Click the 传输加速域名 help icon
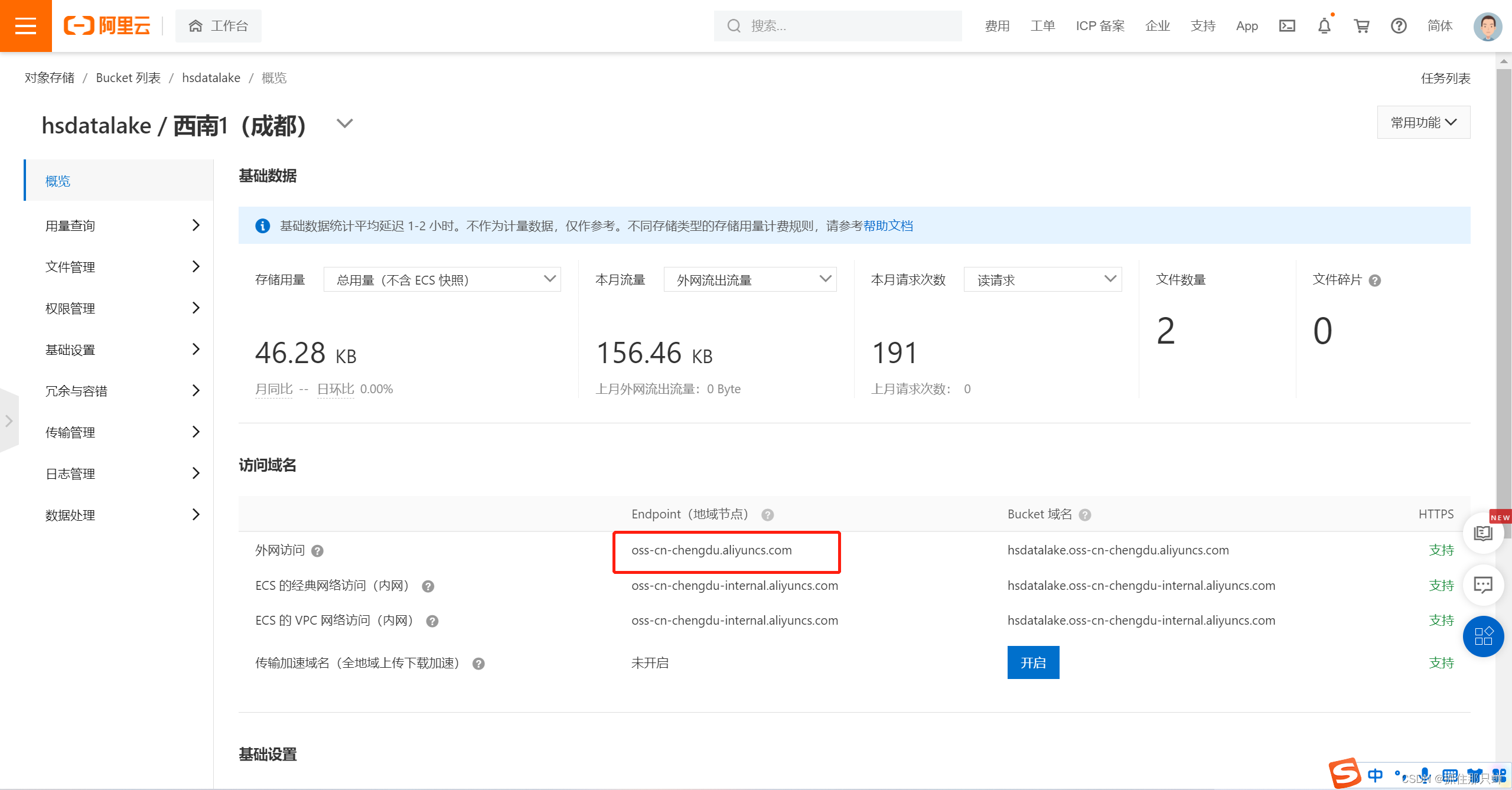 pyautogui.click(x=478, y=664)
